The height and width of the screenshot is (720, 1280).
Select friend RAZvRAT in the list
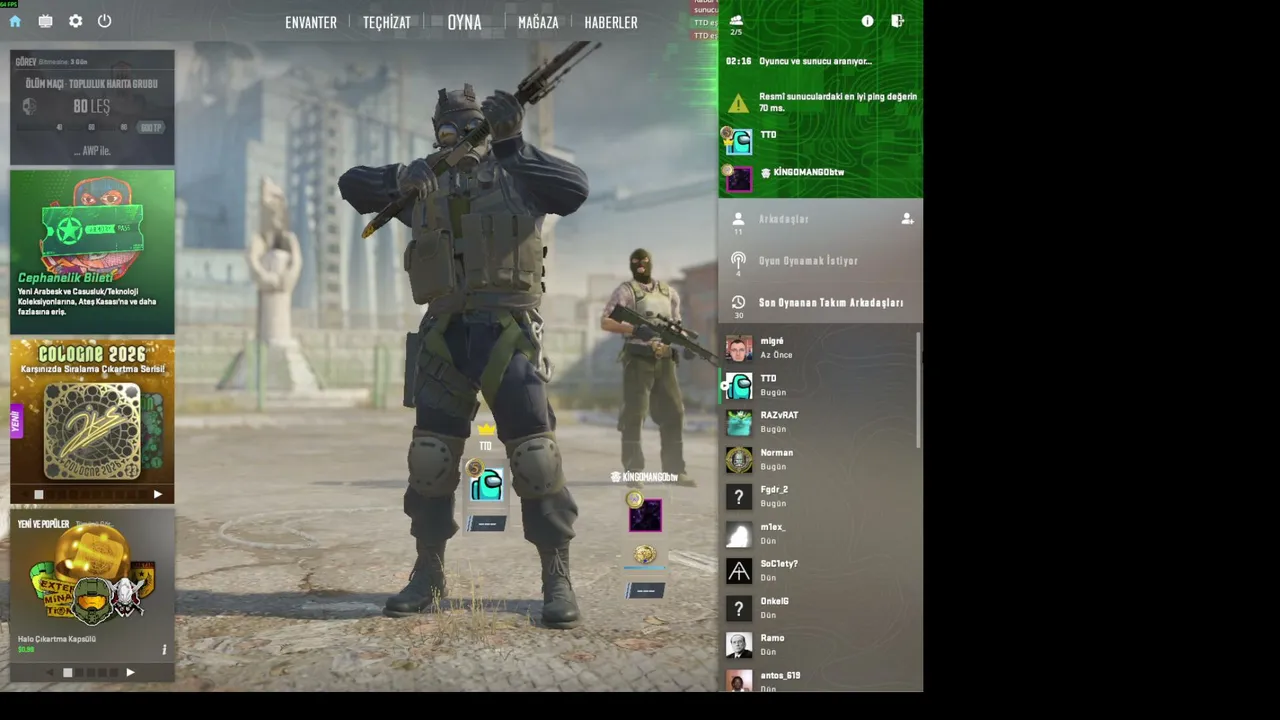coord(820,422)
